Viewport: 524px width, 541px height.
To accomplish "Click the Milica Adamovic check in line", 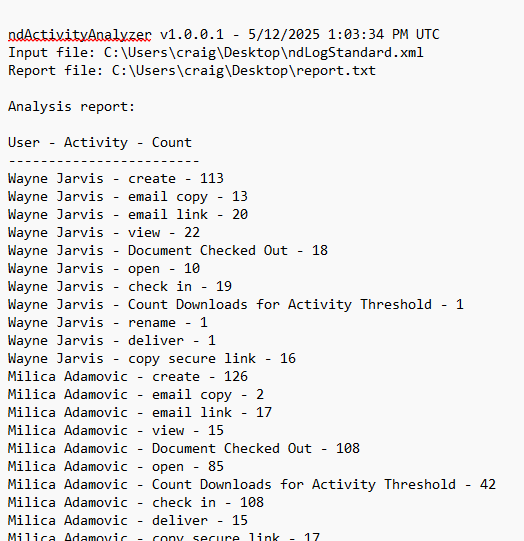I will (136, 502).
